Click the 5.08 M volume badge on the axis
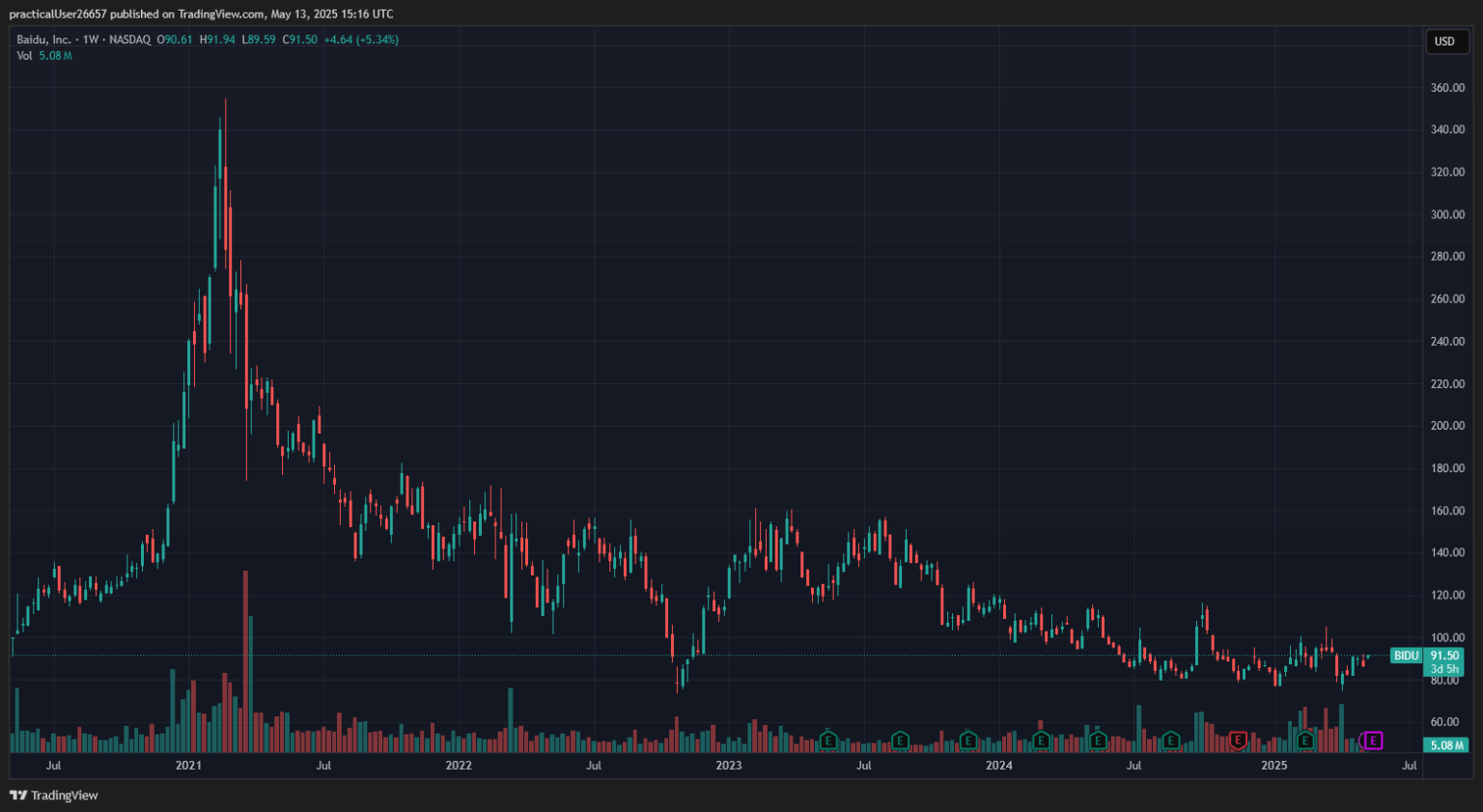 1445,745
